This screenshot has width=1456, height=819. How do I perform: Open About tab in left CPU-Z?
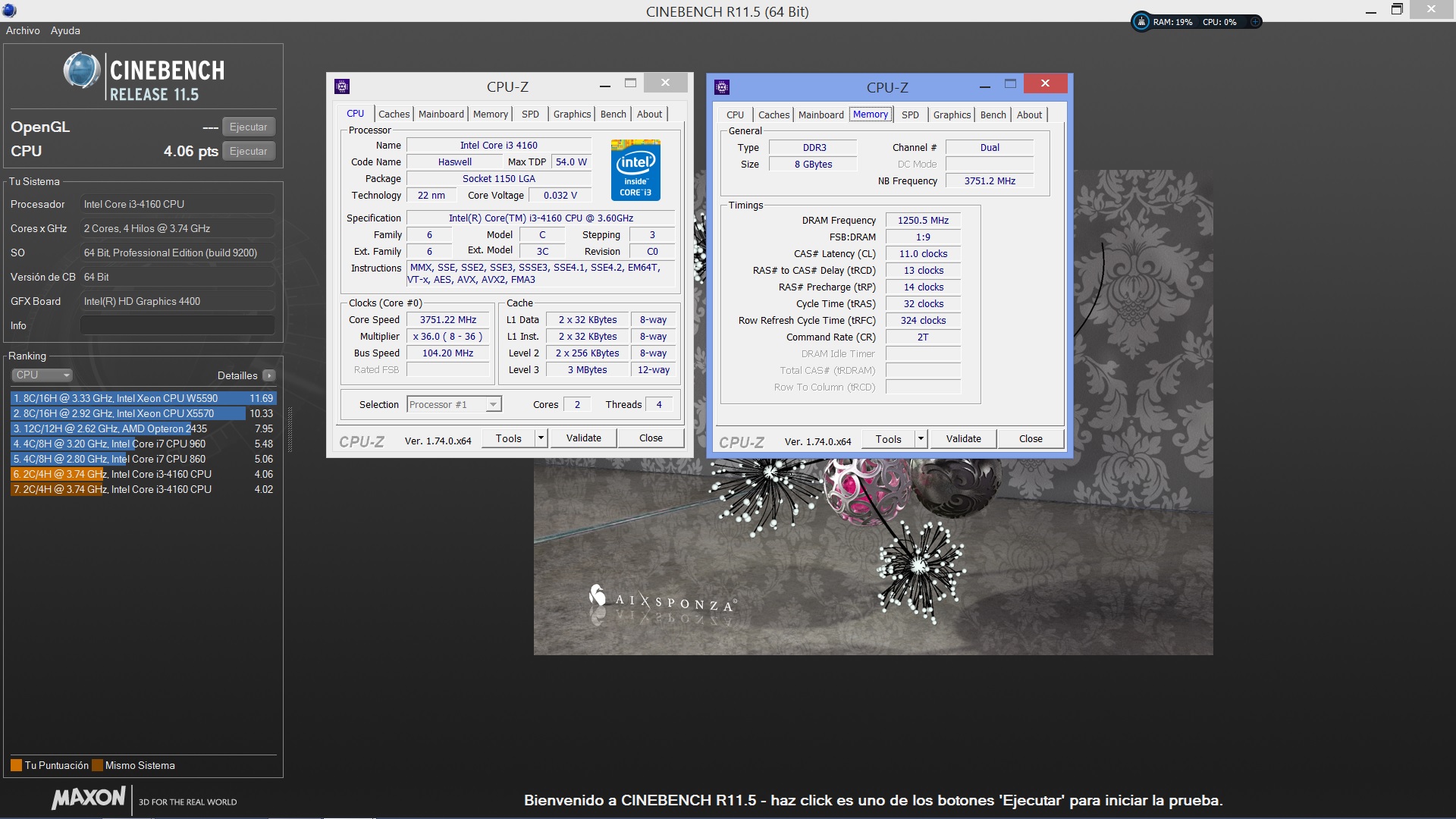(649, 114)
